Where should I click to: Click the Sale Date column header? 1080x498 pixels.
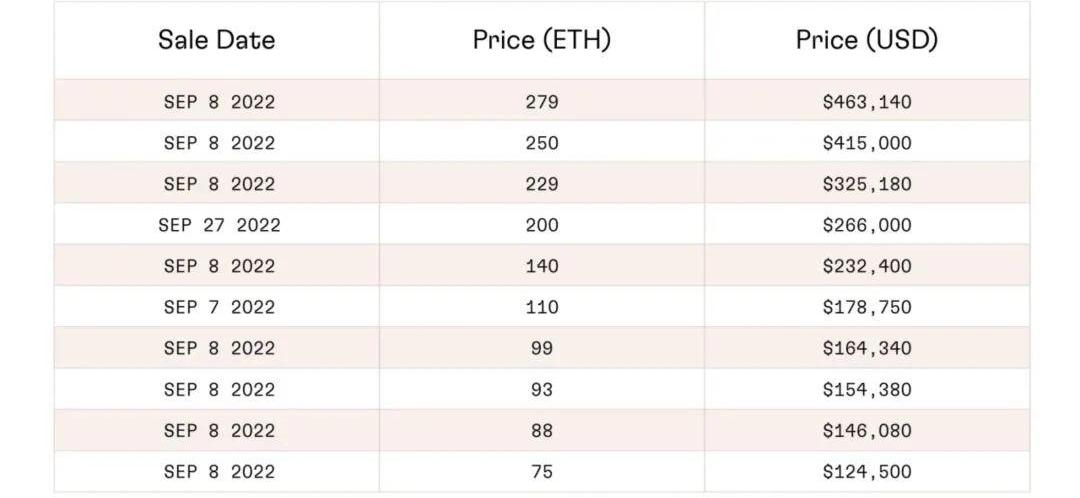(x=216, y=40)
